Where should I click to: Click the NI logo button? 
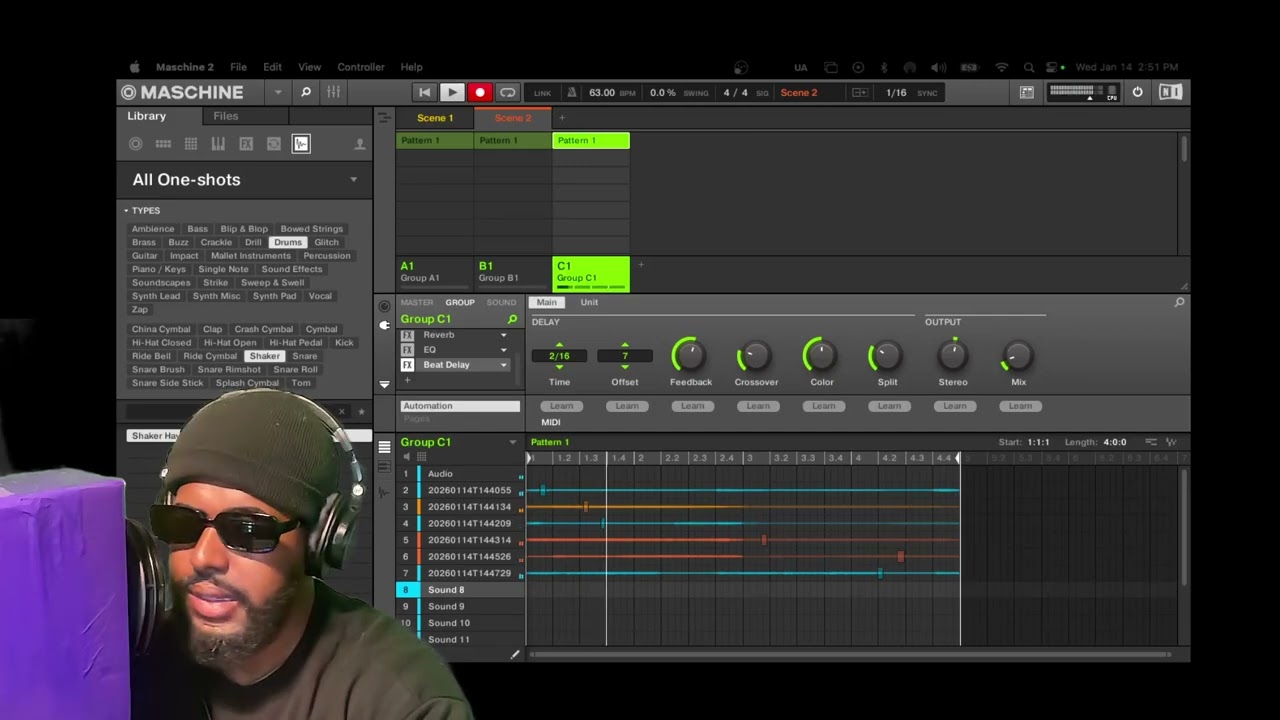click(x=1170, y=92)
